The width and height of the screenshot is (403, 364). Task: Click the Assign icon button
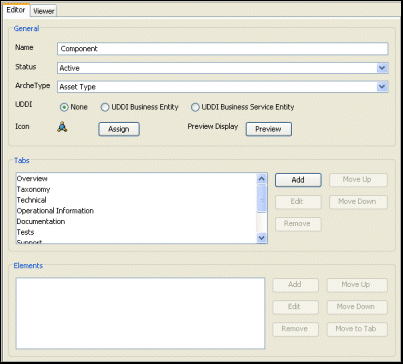[x=119, y=129]
